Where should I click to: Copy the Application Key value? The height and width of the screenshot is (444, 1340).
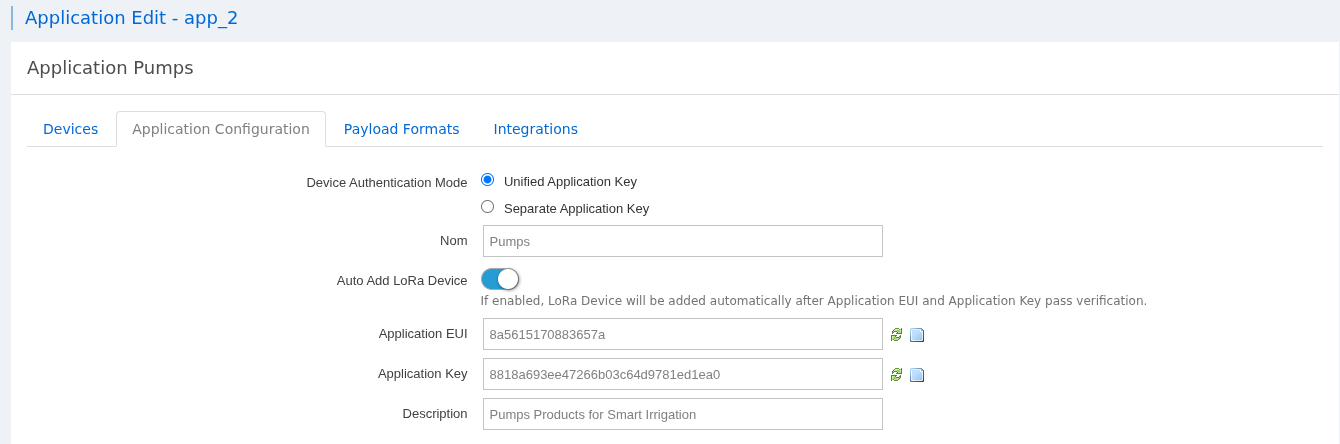pyautogui.click(x=917, y=375)
